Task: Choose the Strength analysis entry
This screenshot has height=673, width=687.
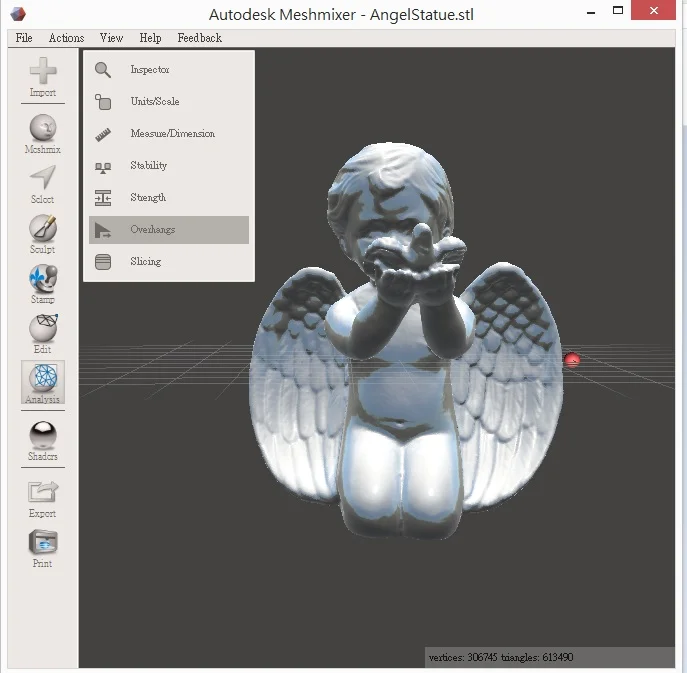Action: tap(169, 198)
